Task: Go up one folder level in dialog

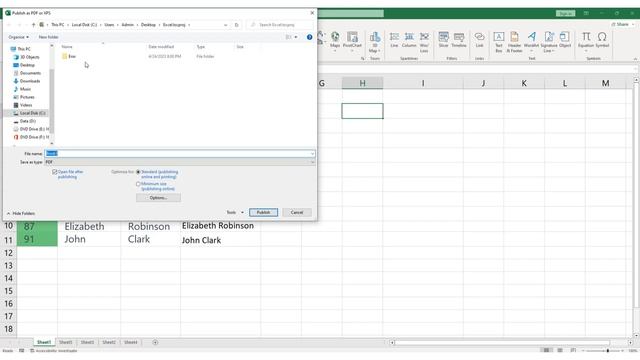Action: 33,25
